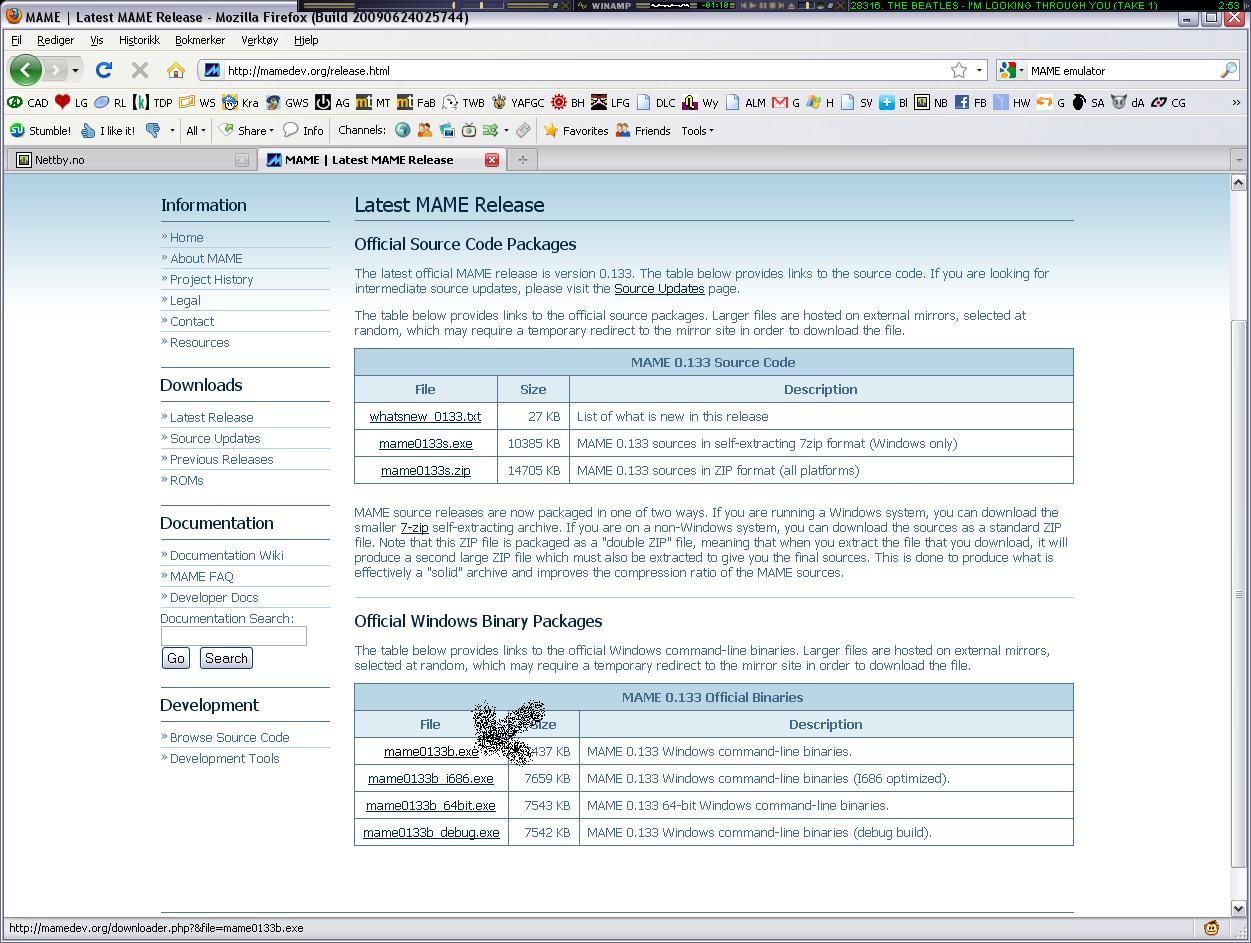Open the SA grenade bookmark
This screenshot has width=1251, height=943.
coord(1087,102)
